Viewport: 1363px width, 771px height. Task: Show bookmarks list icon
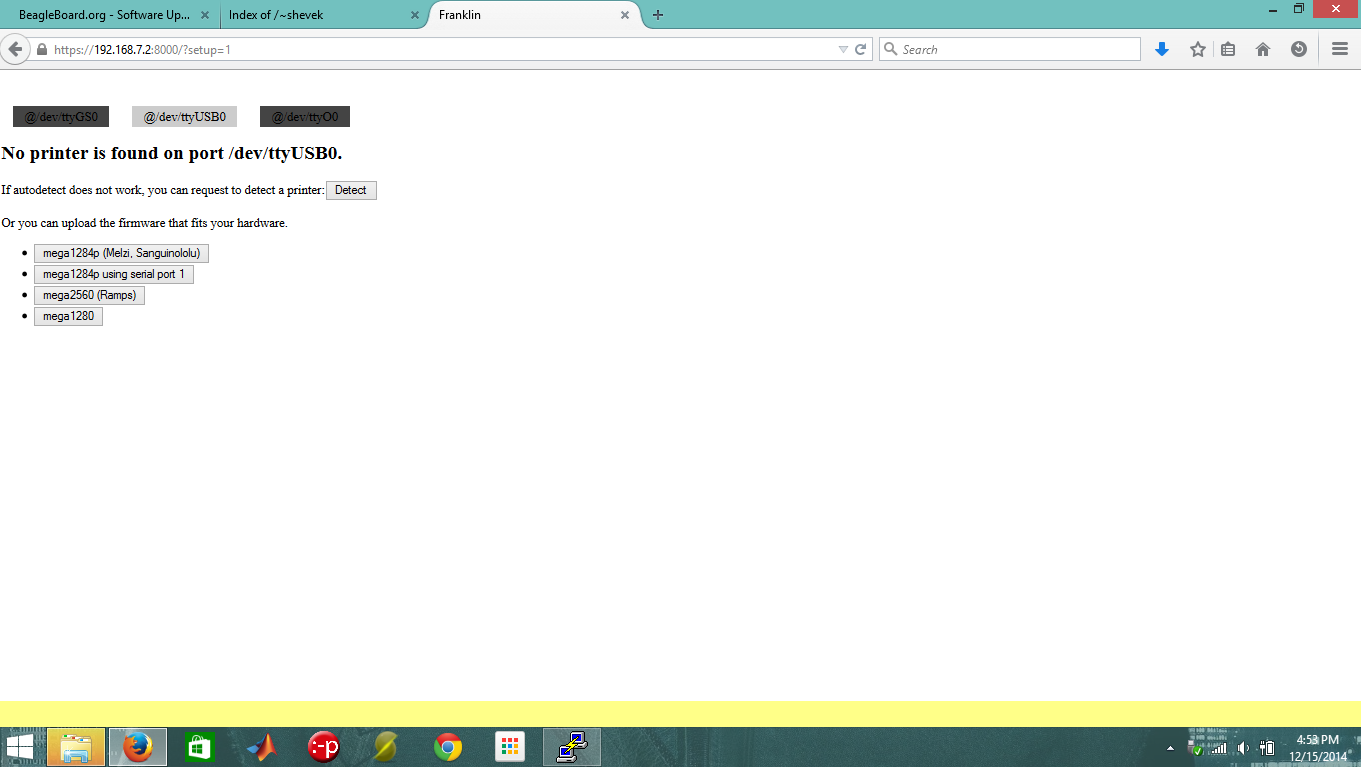1228,49
